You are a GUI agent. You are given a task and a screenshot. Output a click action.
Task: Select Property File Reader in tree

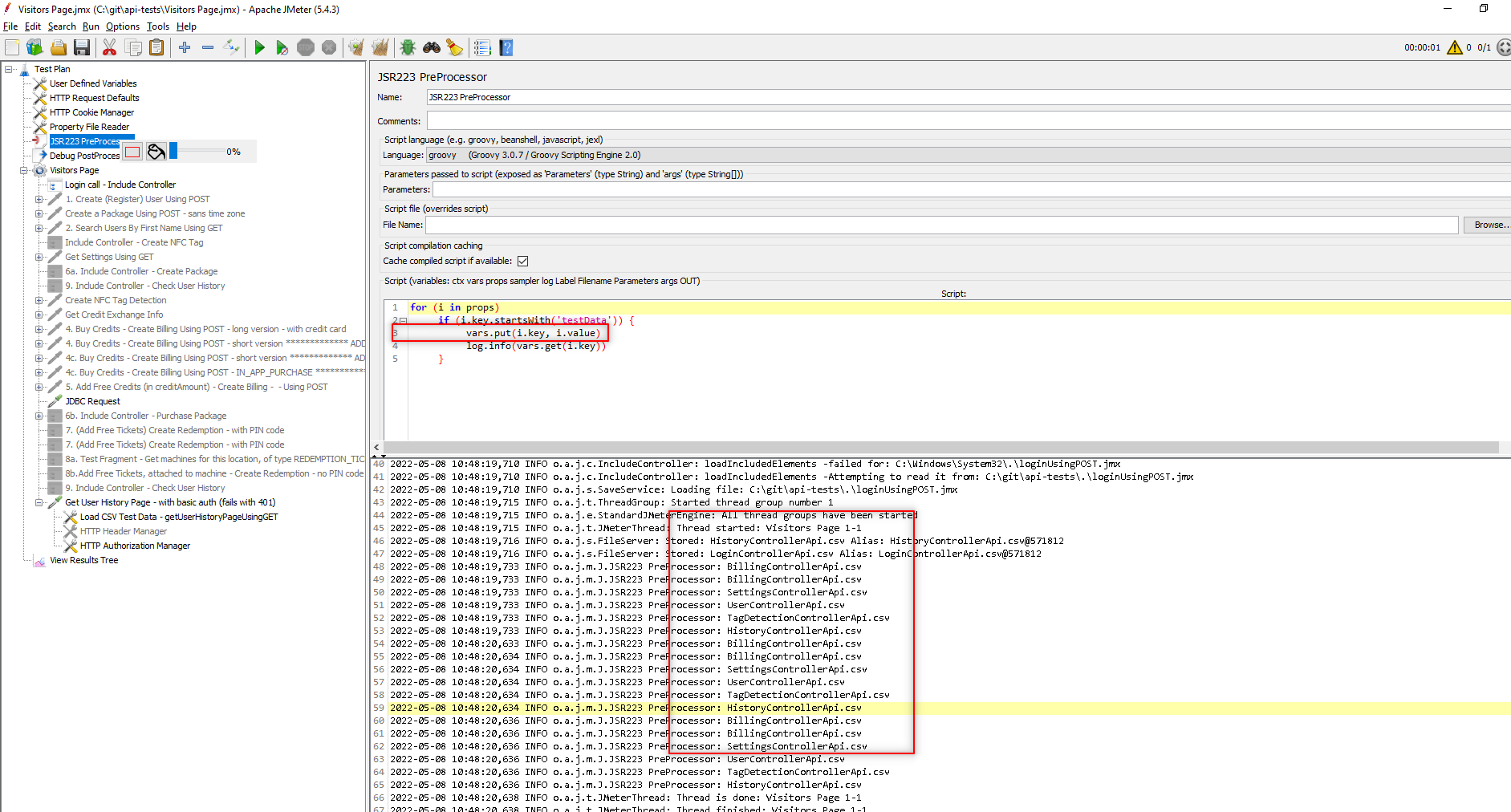pos(89,127)
